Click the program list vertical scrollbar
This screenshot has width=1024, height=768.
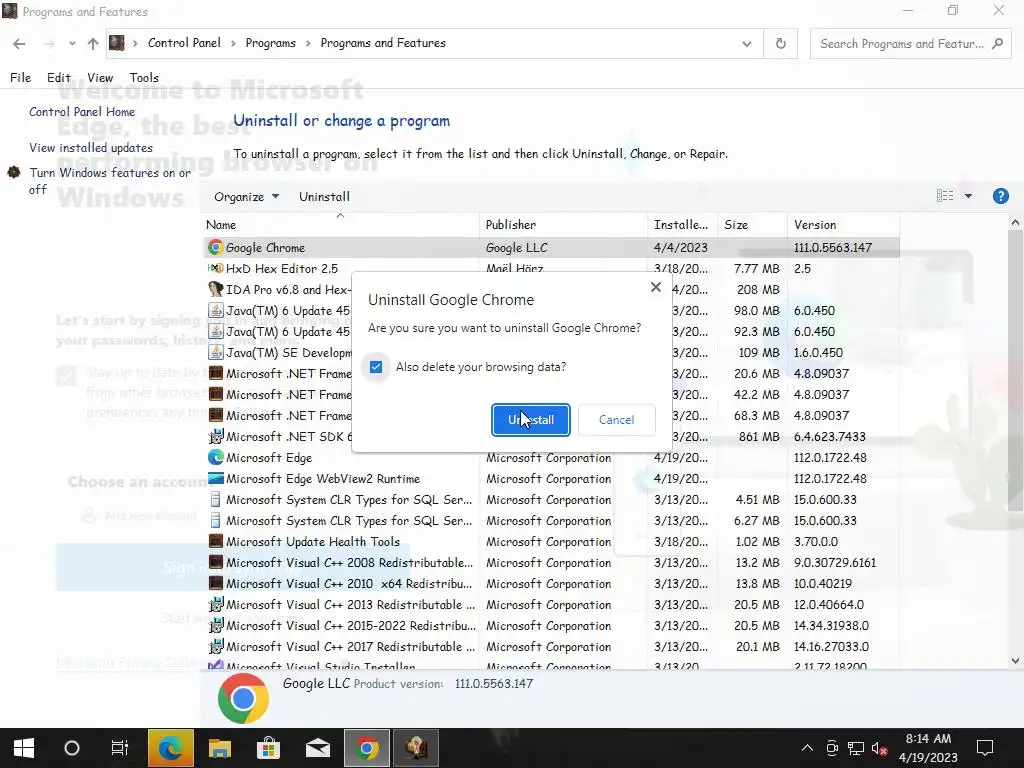pos(1015,370)
